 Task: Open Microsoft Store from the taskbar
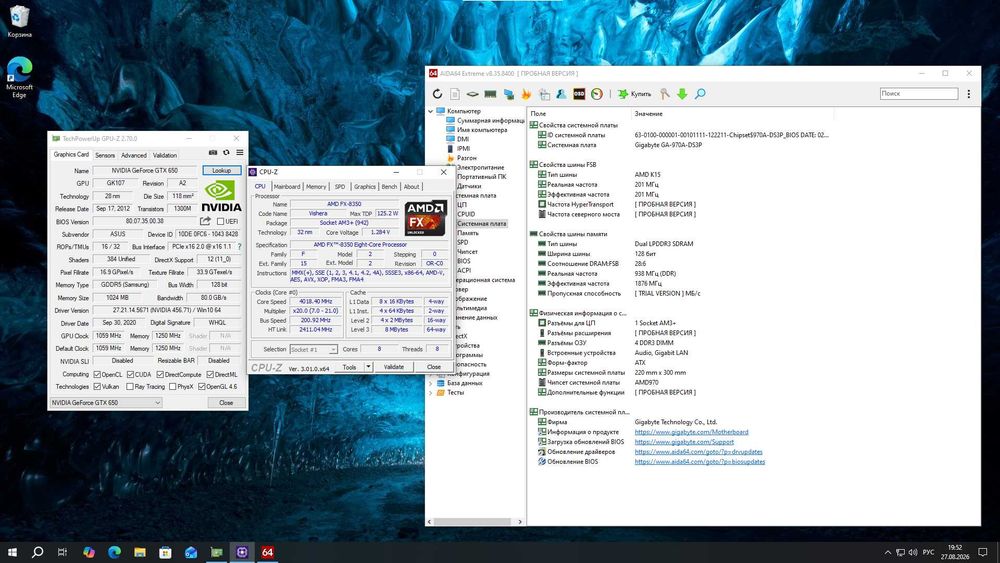(165, 552)
